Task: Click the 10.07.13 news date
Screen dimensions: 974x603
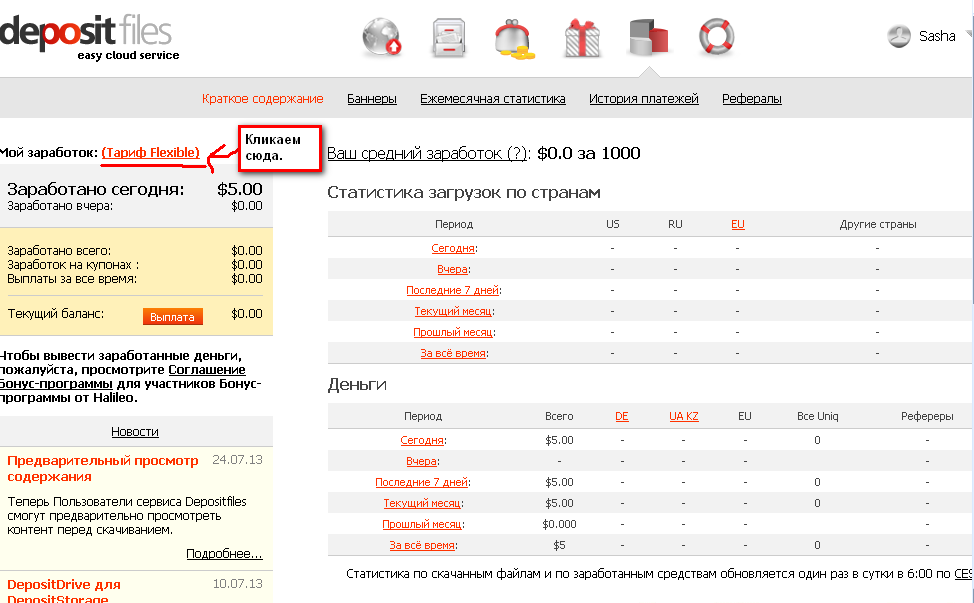Action: point(237,584)
